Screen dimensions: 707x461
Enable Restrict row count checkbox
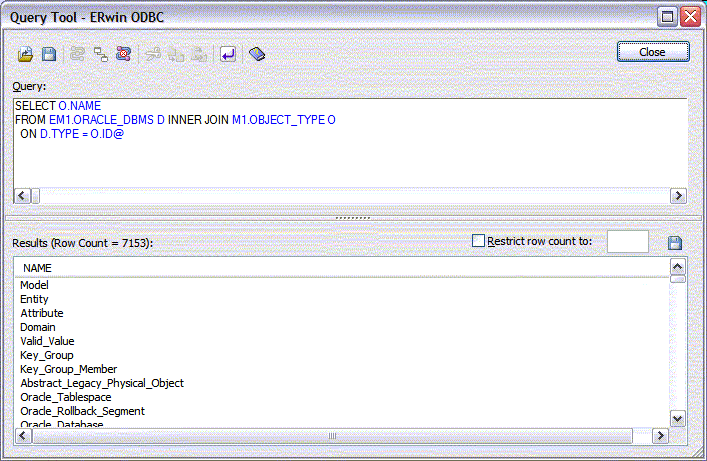coord(478,241)
